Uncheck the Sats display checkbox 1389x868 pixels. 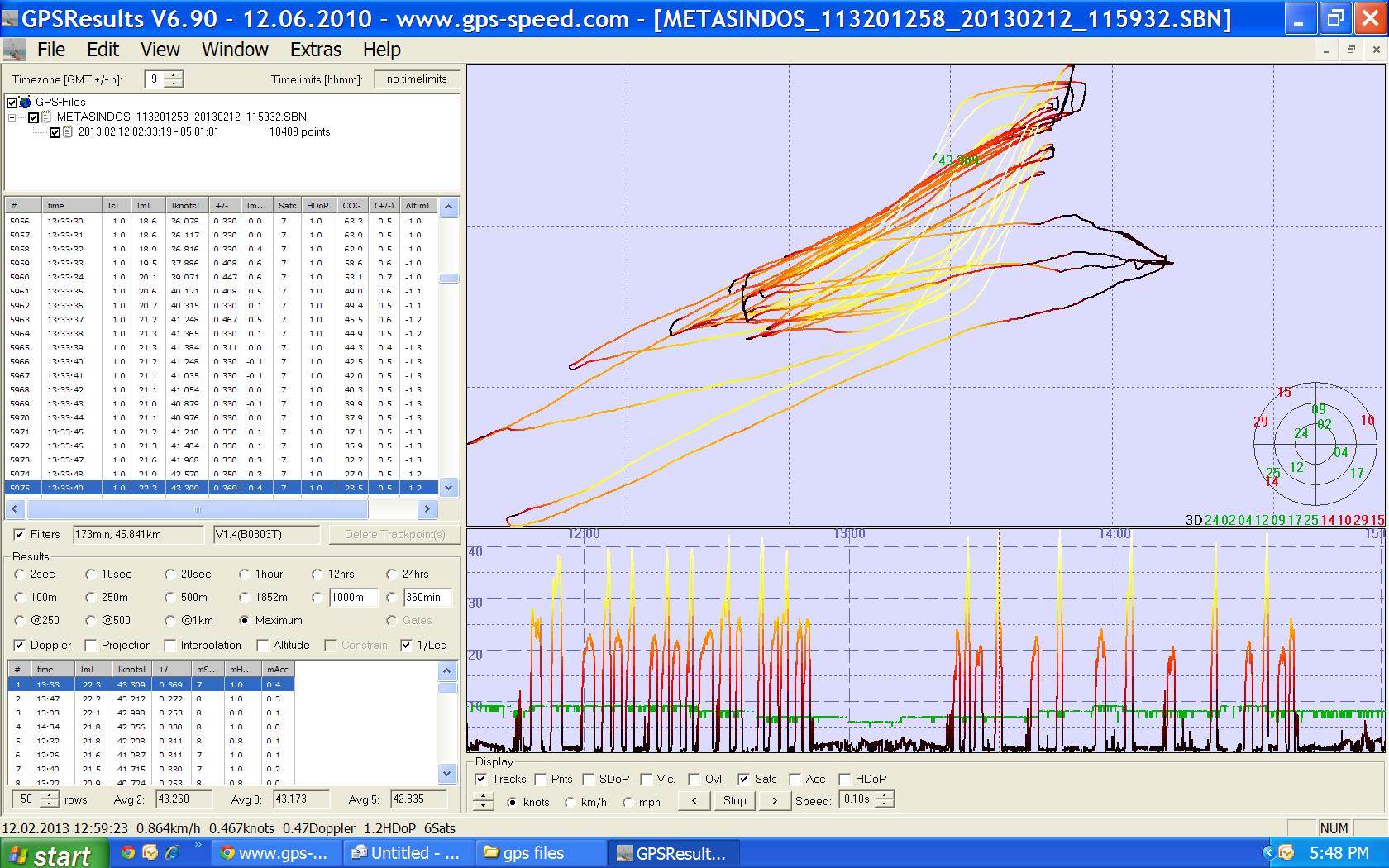[743, 779]
